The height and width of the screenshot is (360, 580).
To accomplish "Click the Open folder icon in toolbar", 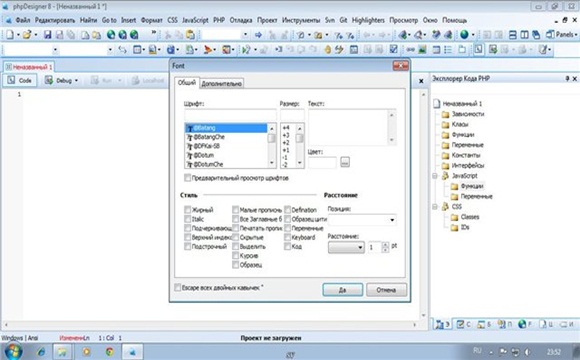I will pos(27,35).
